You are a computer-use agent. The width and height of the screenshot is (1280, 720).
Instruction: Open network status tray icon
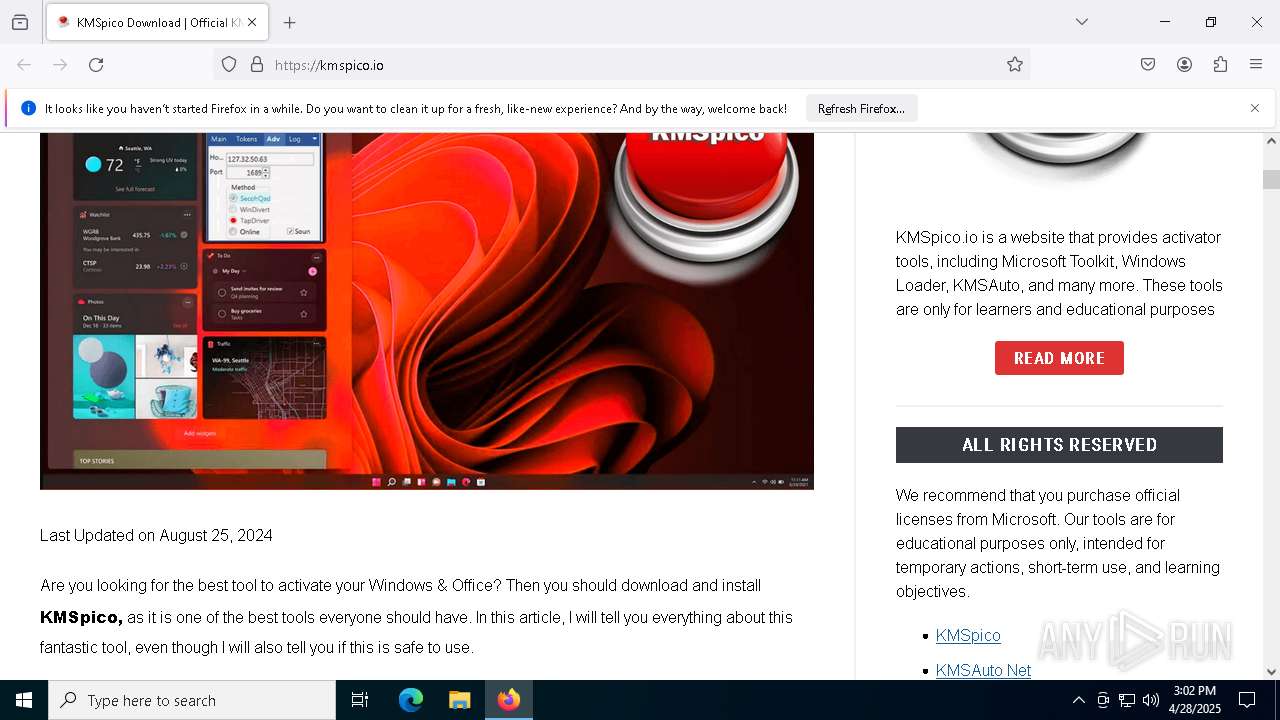[x=1127, y=700]
